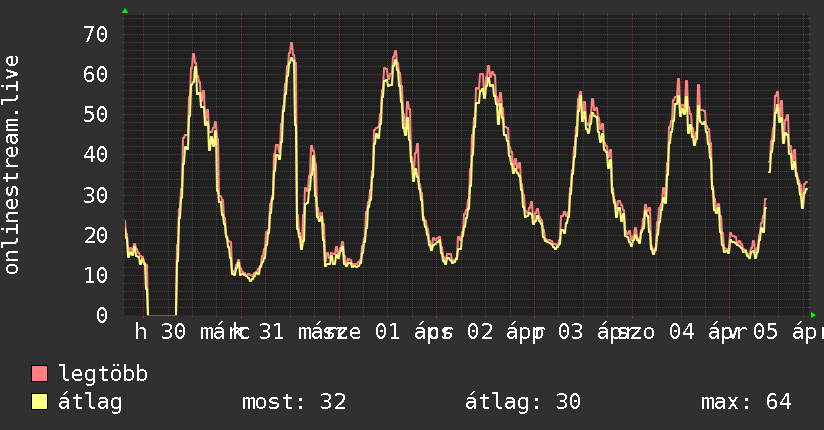The image size is (824, 430).
Task: Click the y-axis label 50
Action: coord(96,115)
